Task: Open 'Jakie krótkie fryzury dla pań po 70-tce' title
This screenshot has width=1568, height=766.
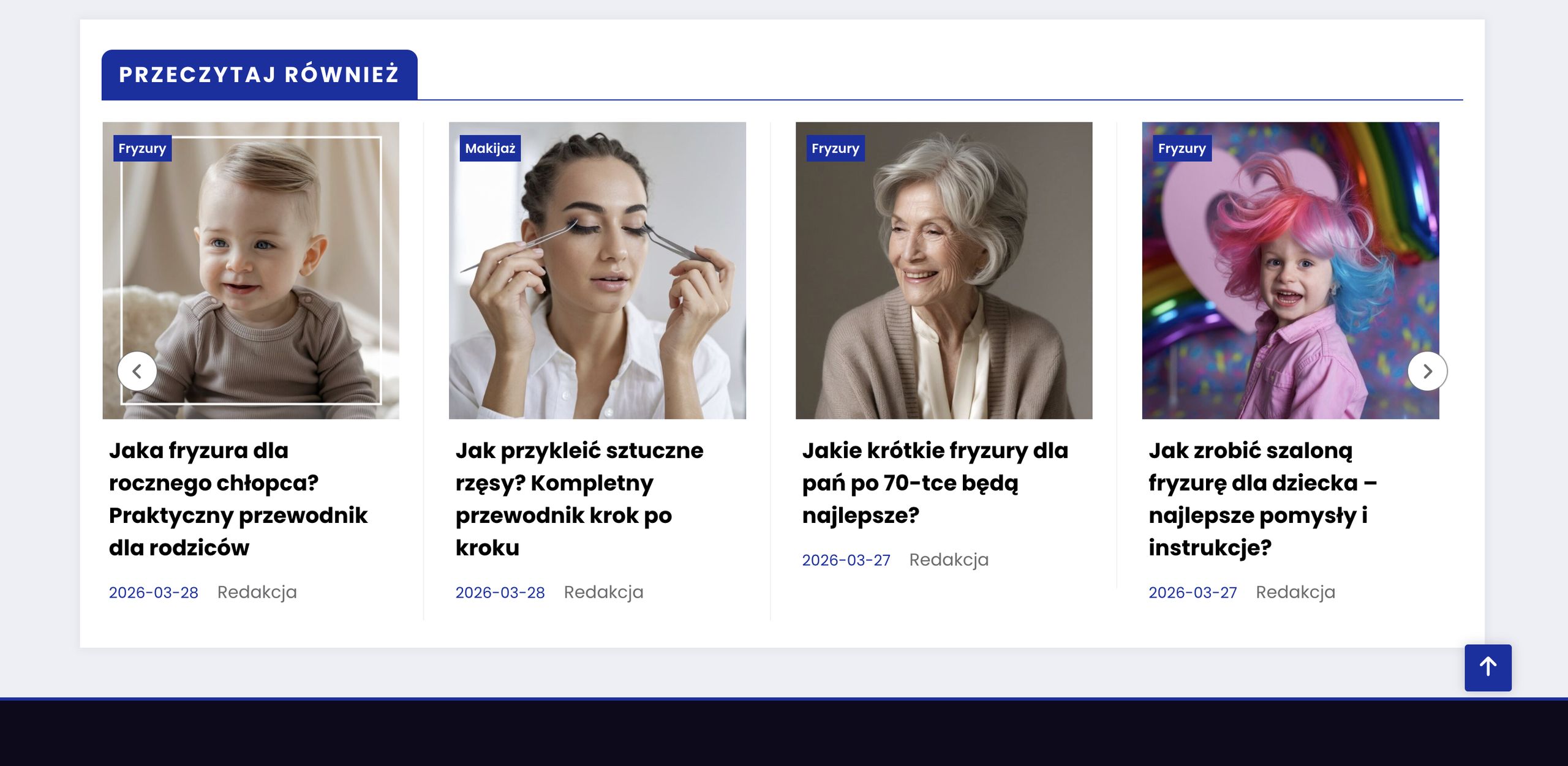Action: [x=935, y=483]
